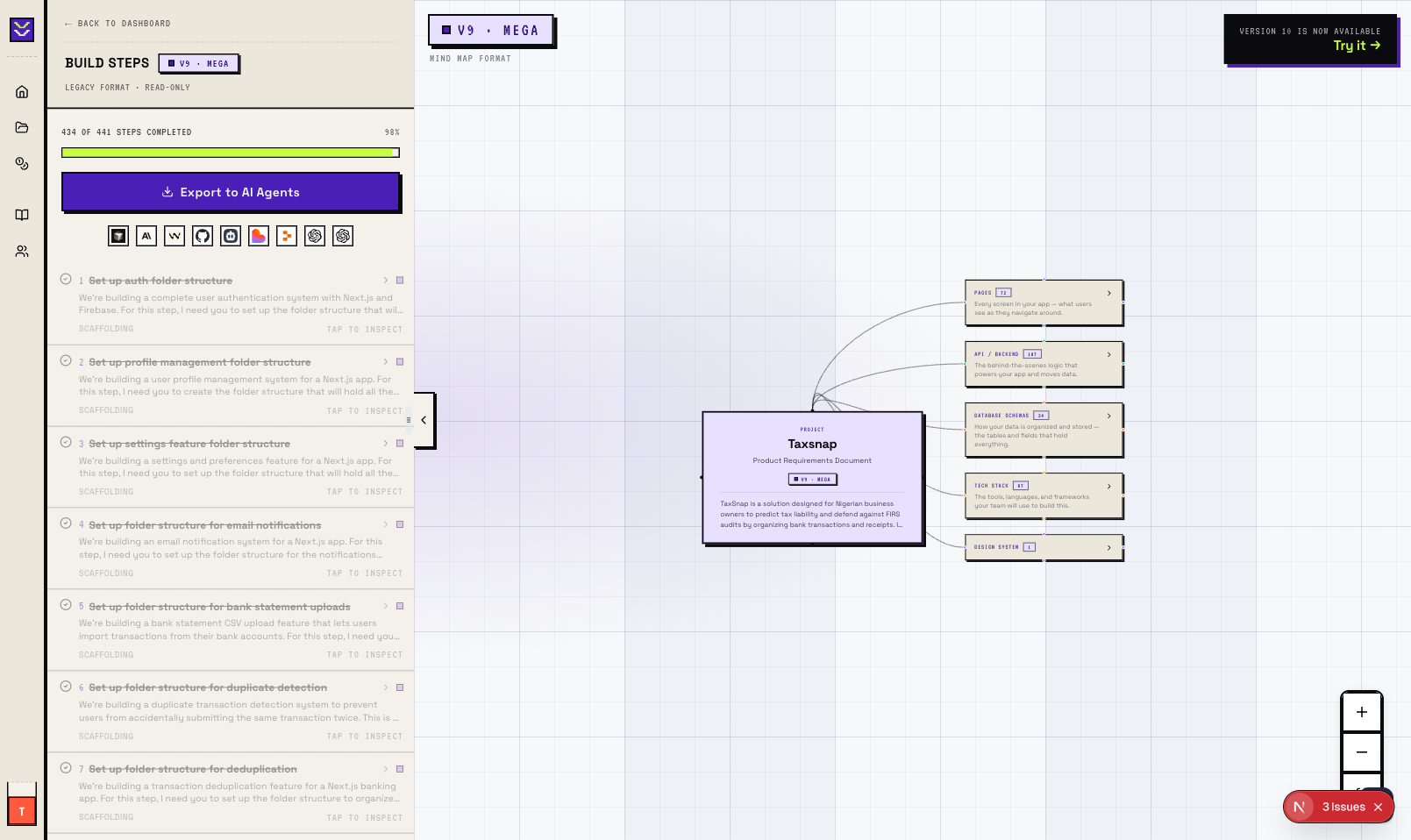Expand step 7 deduplication chevron
Viewport: 1411px width, 840px height.
point(386,769)
